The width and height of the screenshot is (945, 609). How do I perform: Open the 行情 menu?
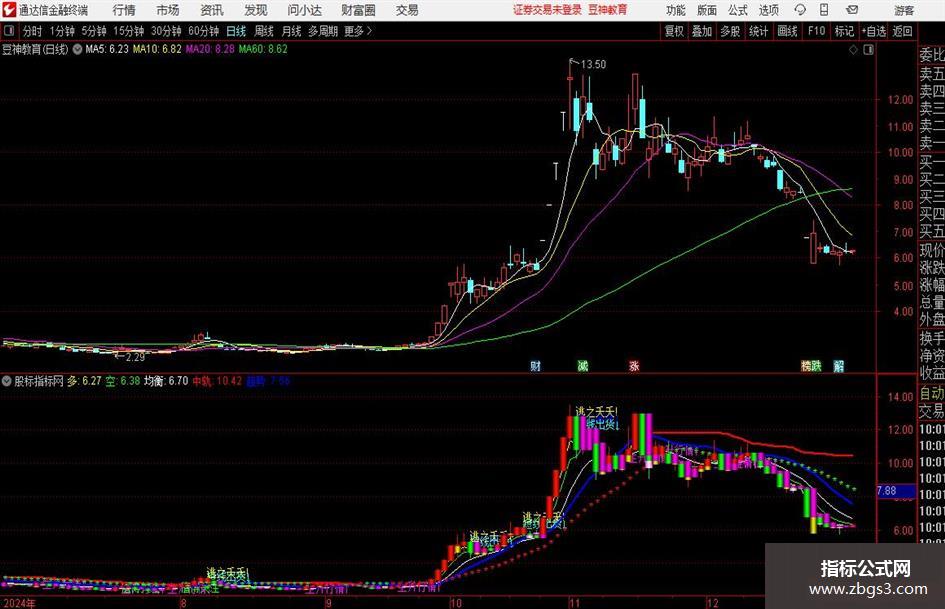(124, 10)
